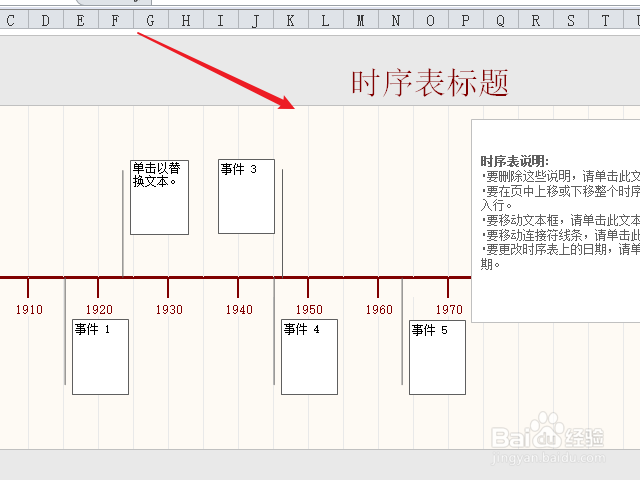Select column O header

tap(431, 20)
